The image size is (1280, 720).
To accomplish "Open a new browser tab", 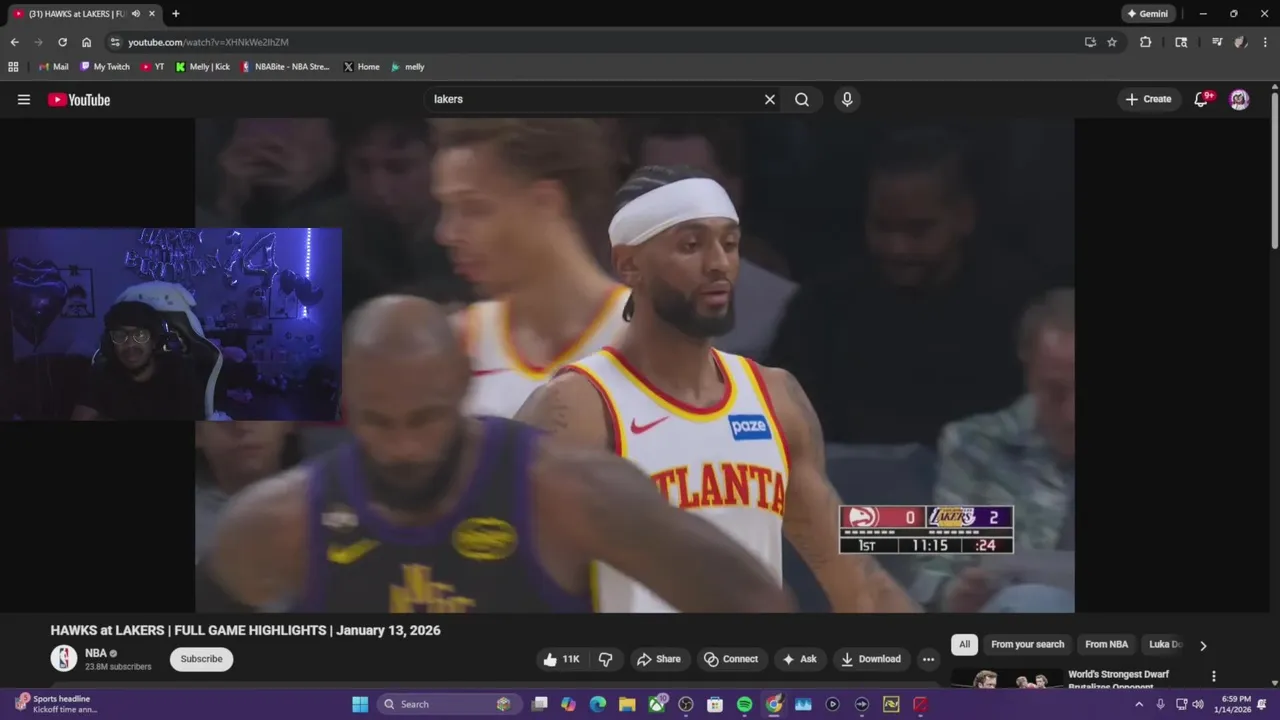I will tap(176, 14).
